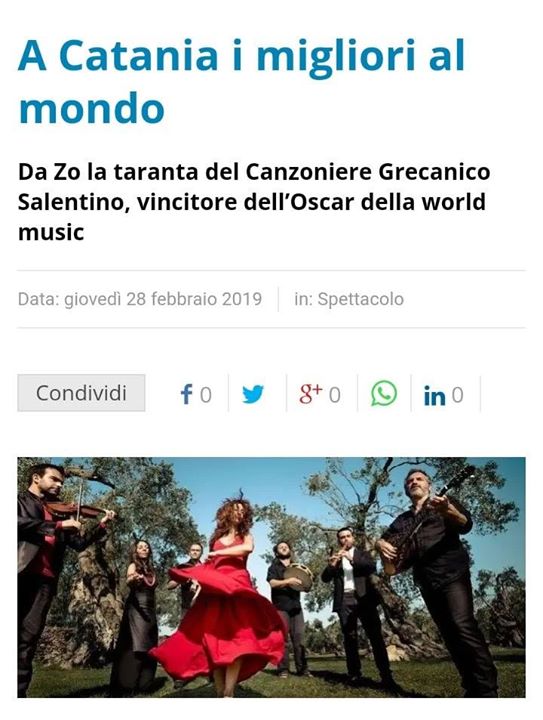Share article via Twitter bird icon
This screenshot has height=720, width=543.
coord(253,394)
